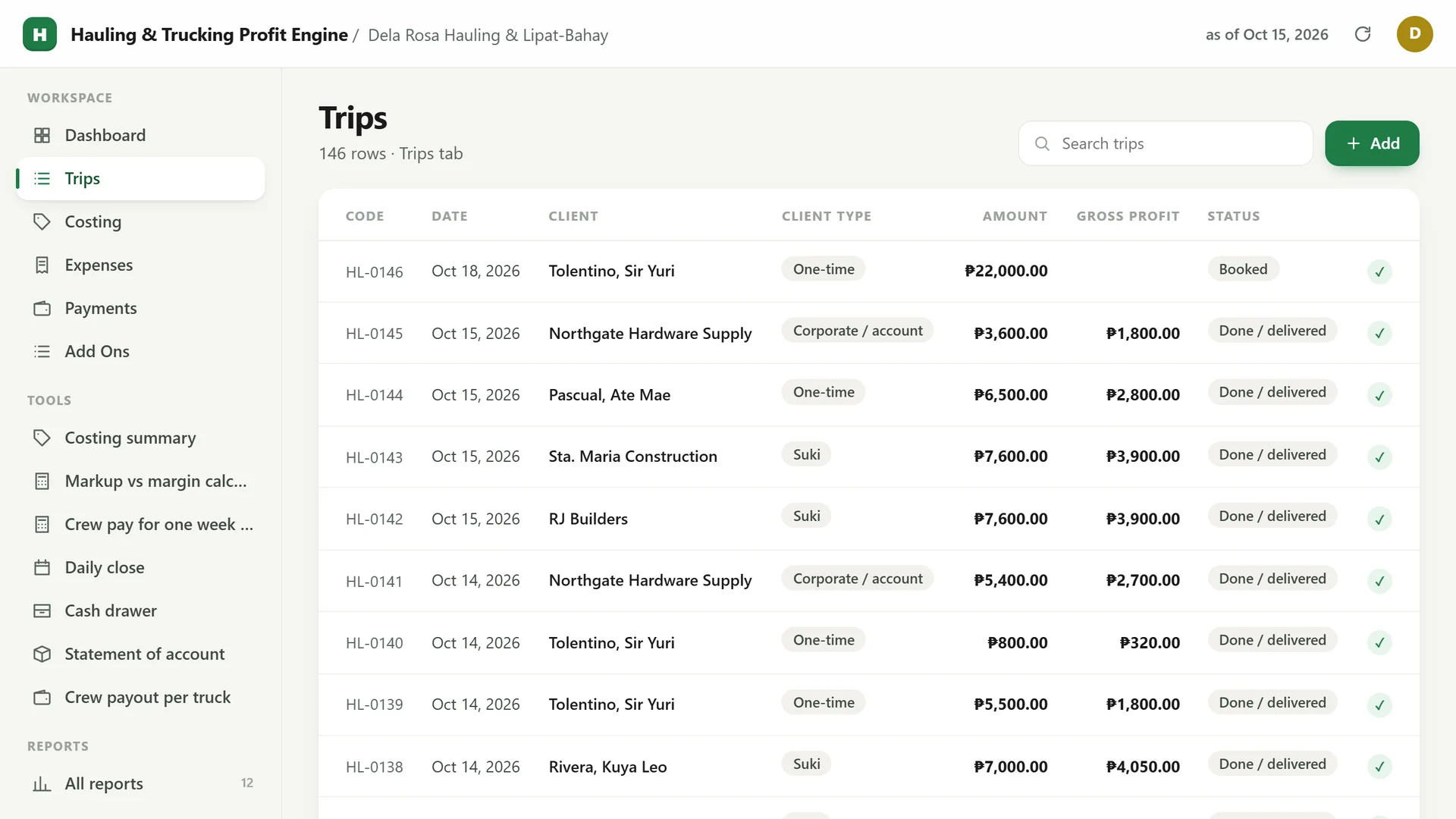Image resolution: width=1456 pixels, height=819 pixels.
Task: Click the Booked status badge
Action: tap(1243, 269)
